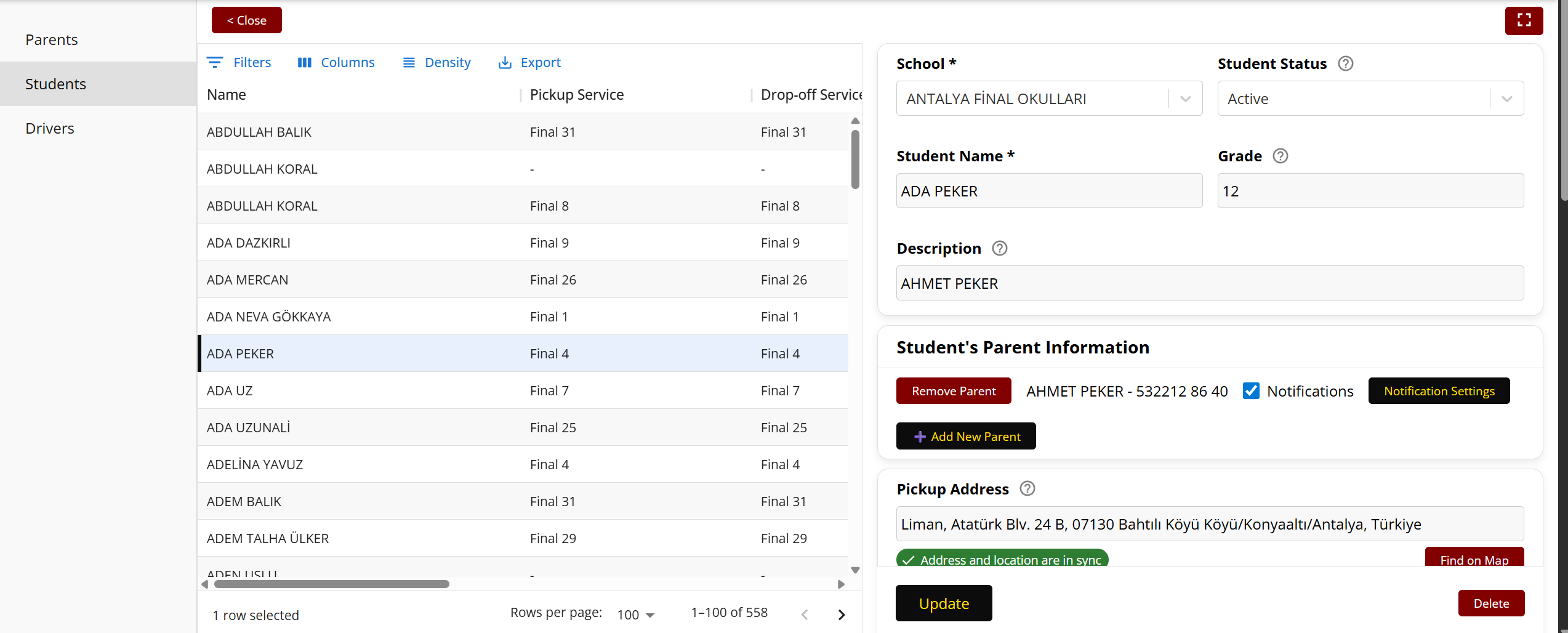1568x633 pixels.
Task: Expand the Student Status dropdown
Action: point(1506,98)
